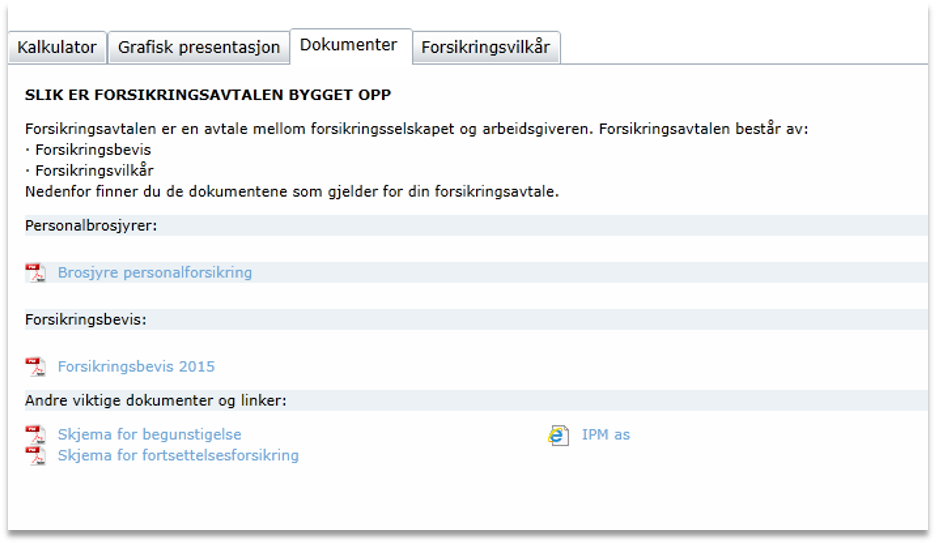This screenshot has width=936, height=544.
Task: Follow the IPM as web link
Action: coord(606,435)
